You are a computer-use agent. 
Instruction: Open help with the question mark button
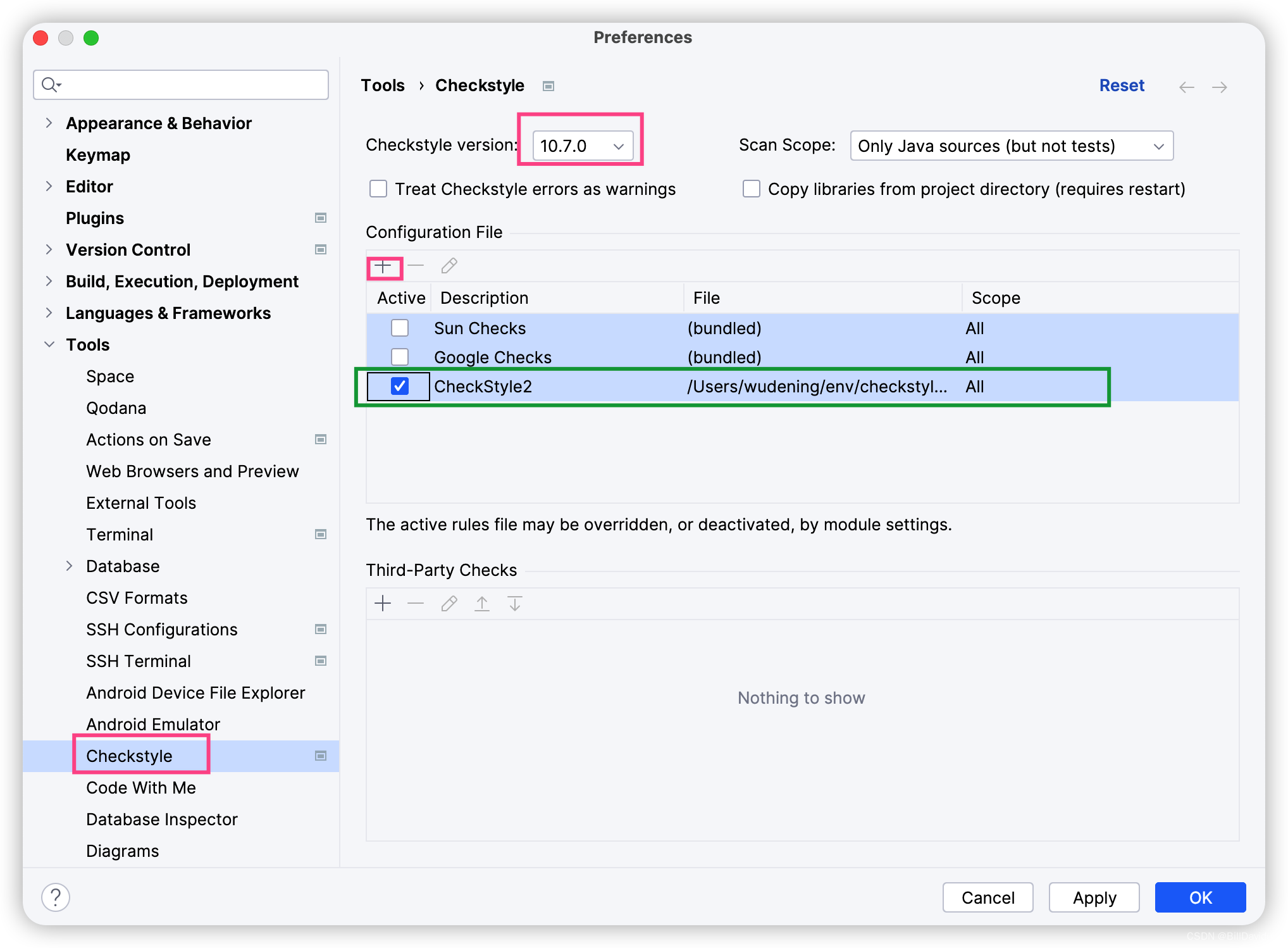(56, 897)
